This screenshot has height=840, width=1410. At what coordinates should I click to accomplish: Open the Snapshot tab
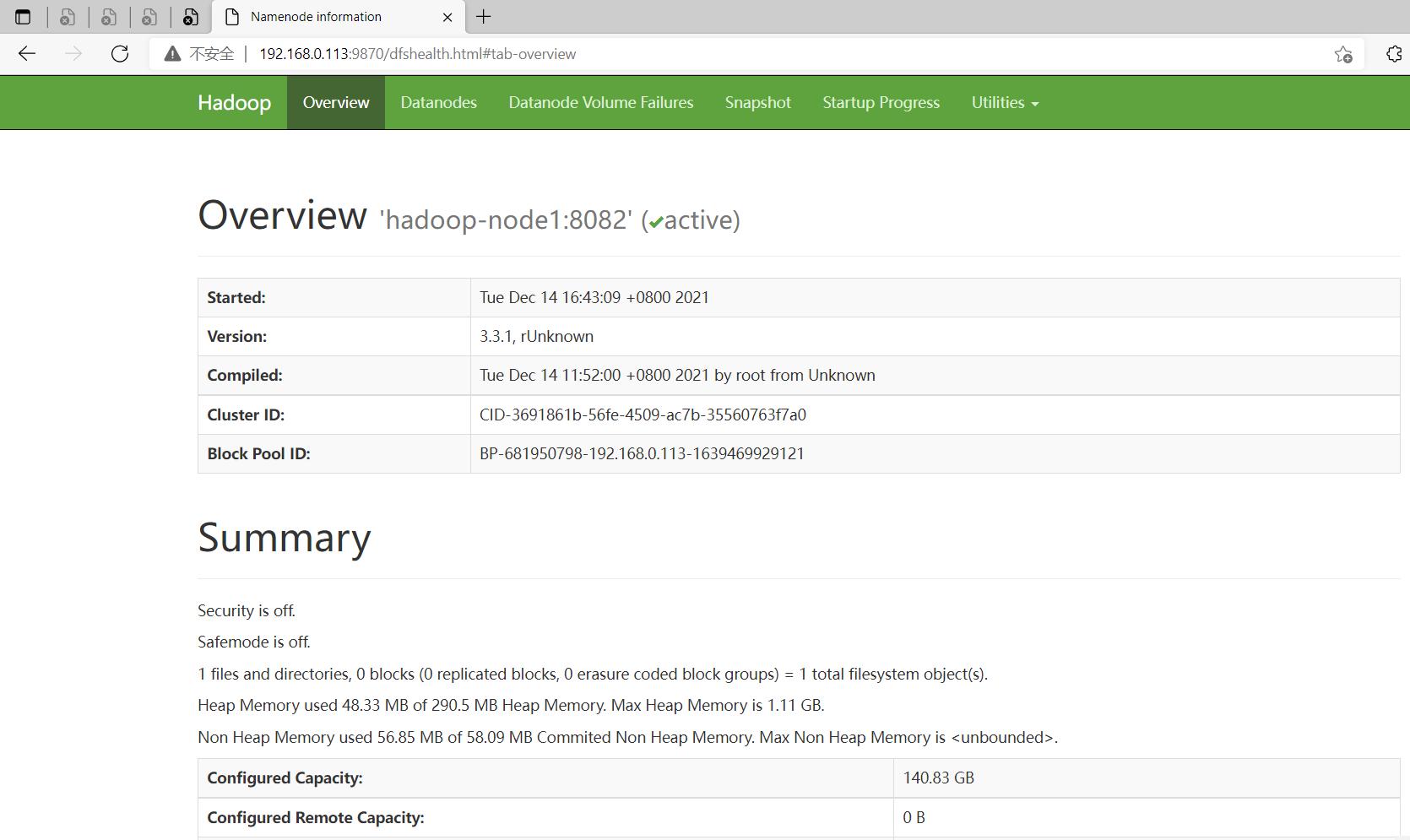point(757,102)
